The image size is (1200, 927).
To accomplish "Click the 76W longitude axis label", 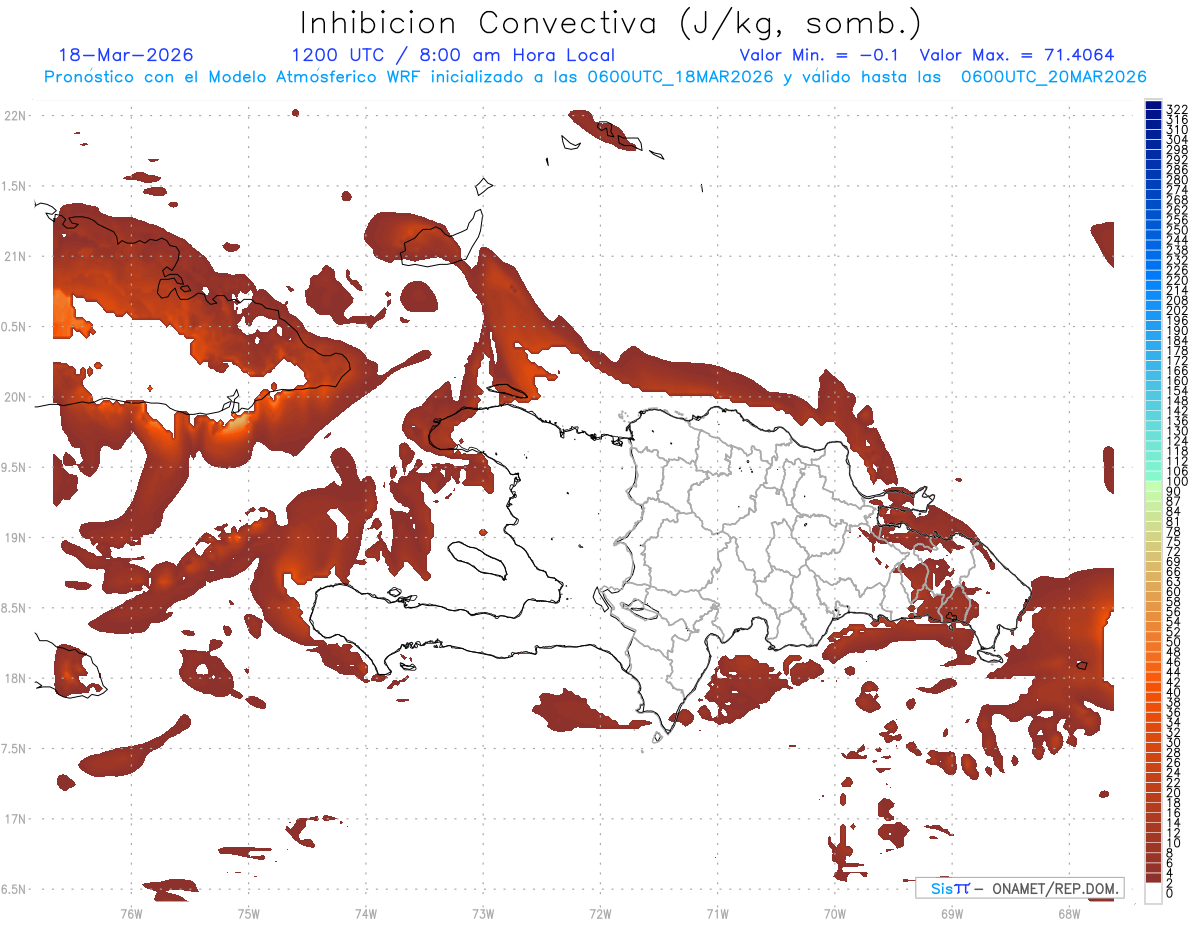I will tap(131, 914).
